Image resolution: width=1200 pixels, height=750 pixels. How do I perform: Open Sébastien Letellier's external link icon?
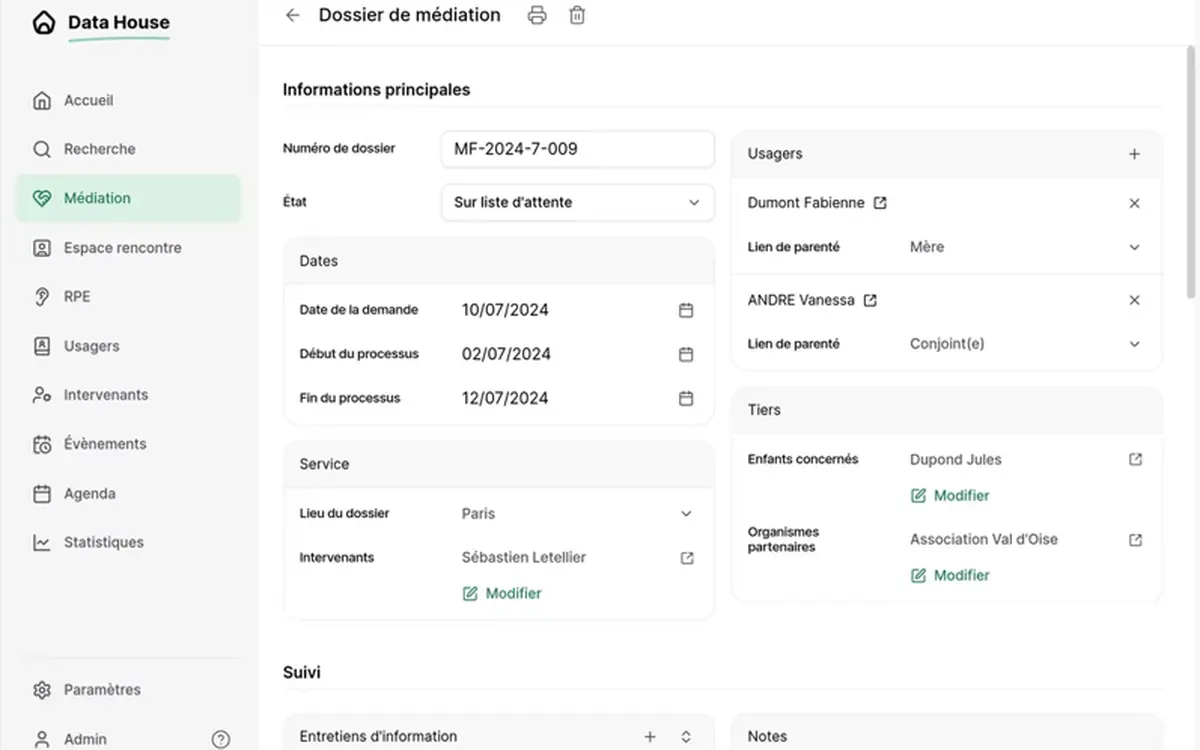pyautogui.click(x=687, y=558)
